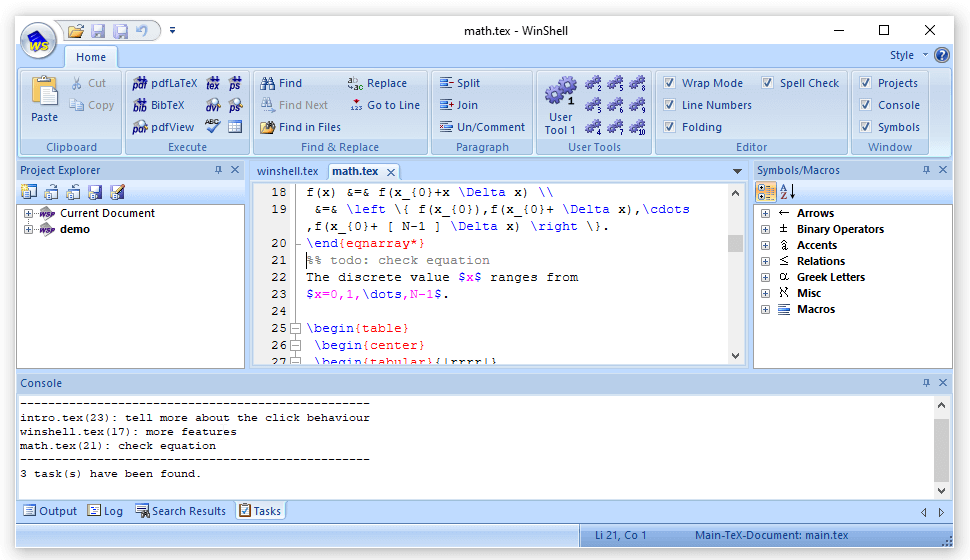970x560 pixels.
Task: Click the editor's vertical scrollbar thumb
Action: pyautogui.click(x=736, y=243)
